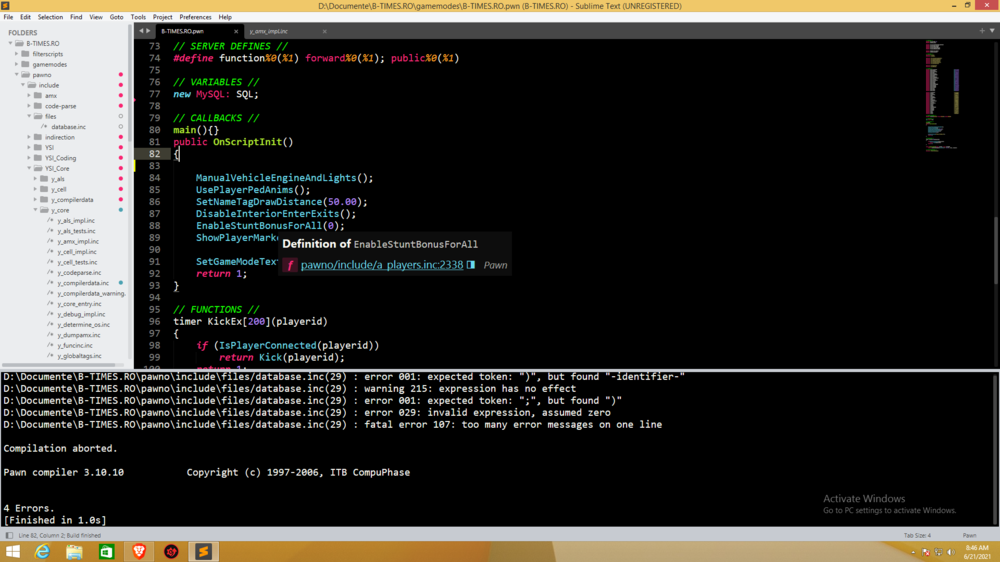Switch to the y_amx_impl.inc tab
Viewport: 1000px width, 562px height.
268,31
